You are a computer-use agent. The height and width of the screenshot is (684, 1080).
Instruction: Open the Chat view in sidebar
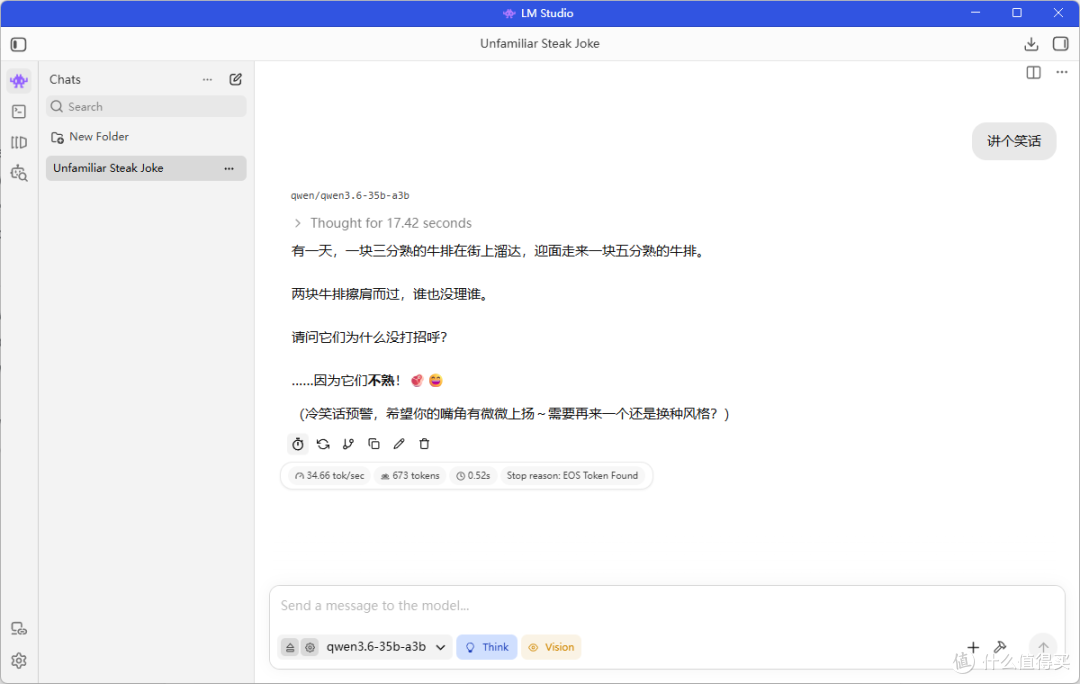point(19,81)
